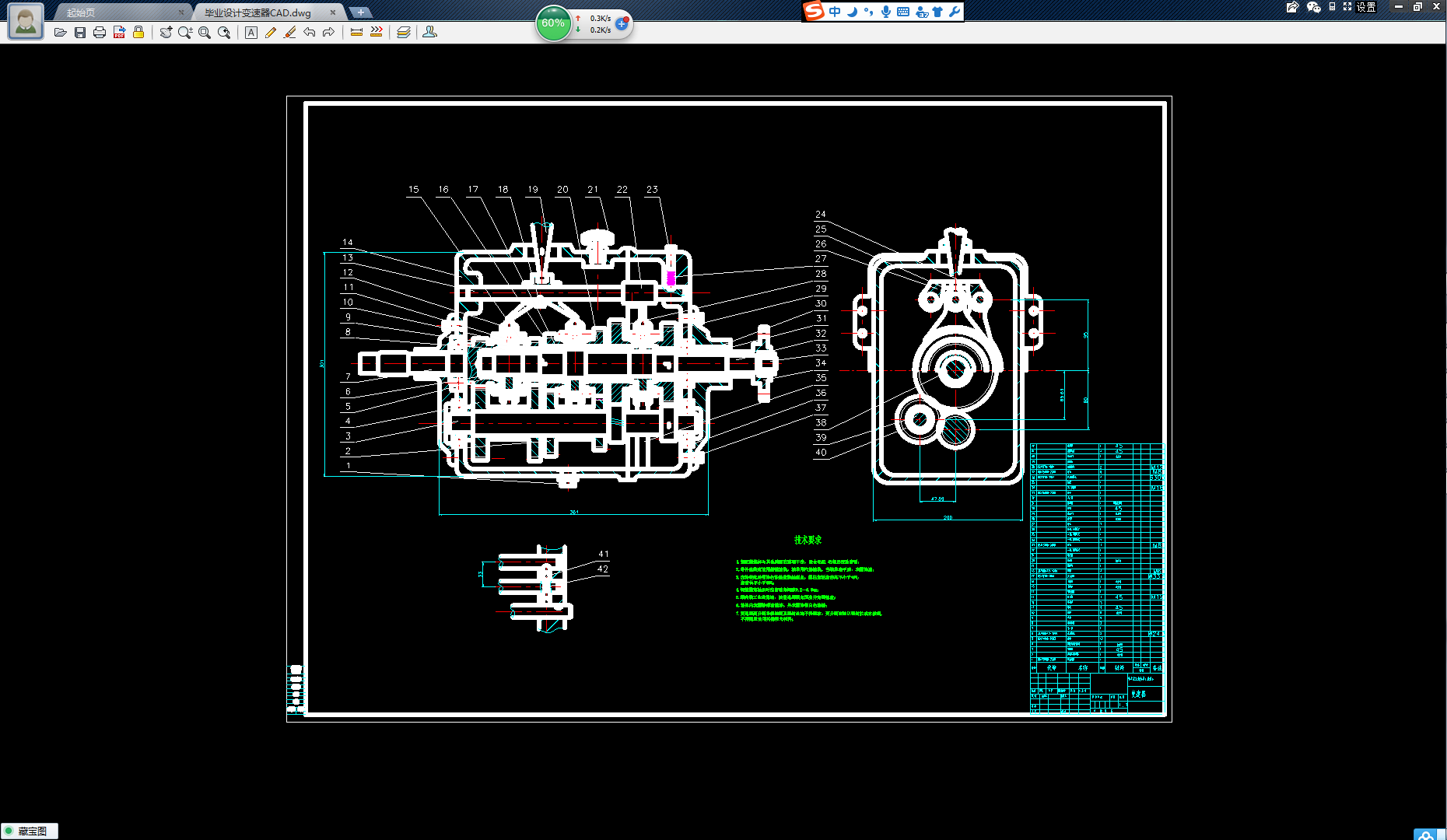The width and height of the screenshot is (1447, 840).
Task: Open the 设置 settings button
Action: pyautogui.click(x=1367, y=7)
